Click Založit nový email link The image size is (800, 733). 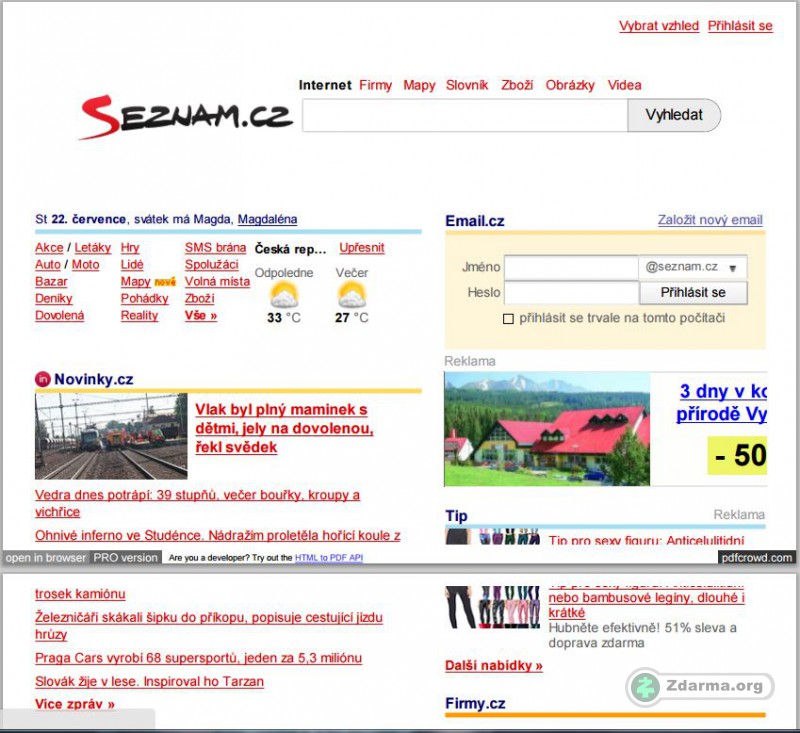click(710, 220)
